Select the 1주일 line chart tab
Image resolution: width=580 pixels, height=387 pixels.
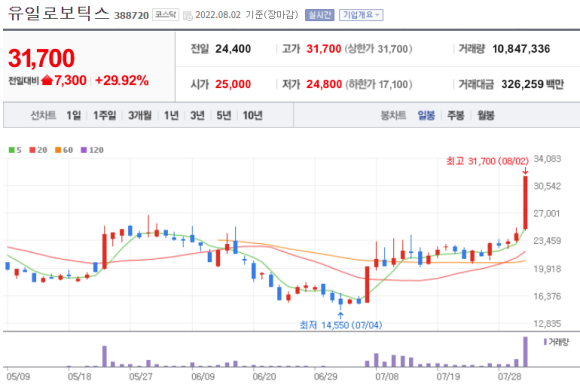[x=104, y=115]
